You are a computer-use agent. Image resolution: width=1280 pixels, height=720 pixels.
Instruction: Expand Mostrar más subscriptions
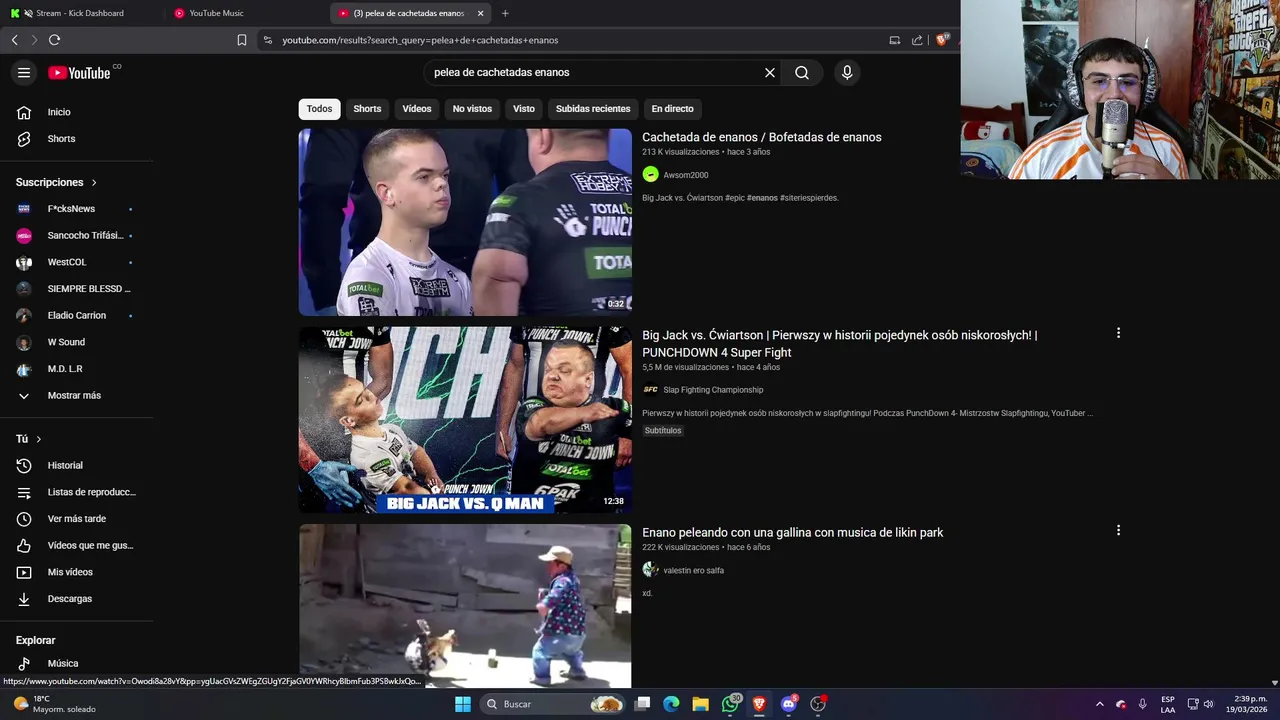point(76,395)
